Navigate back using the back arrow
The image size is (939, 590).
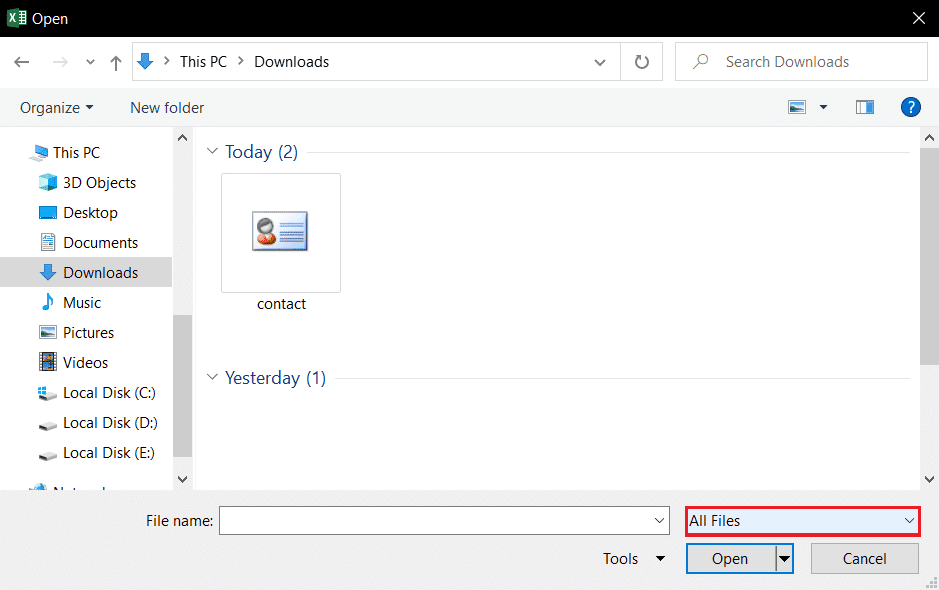(x=21, y=61)
